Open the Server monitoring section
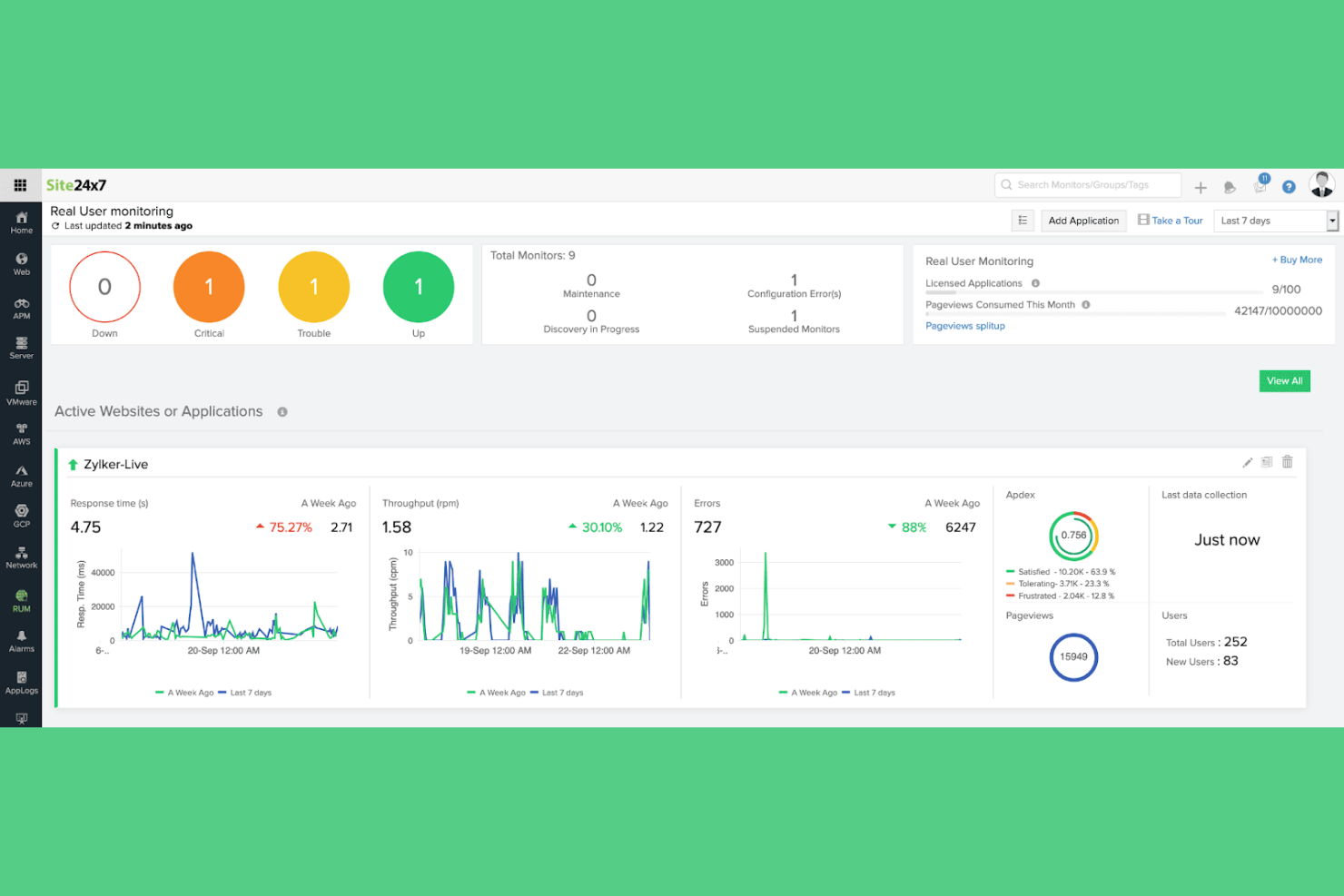This screenshot has height=896, width=1344. coord(21,348)
